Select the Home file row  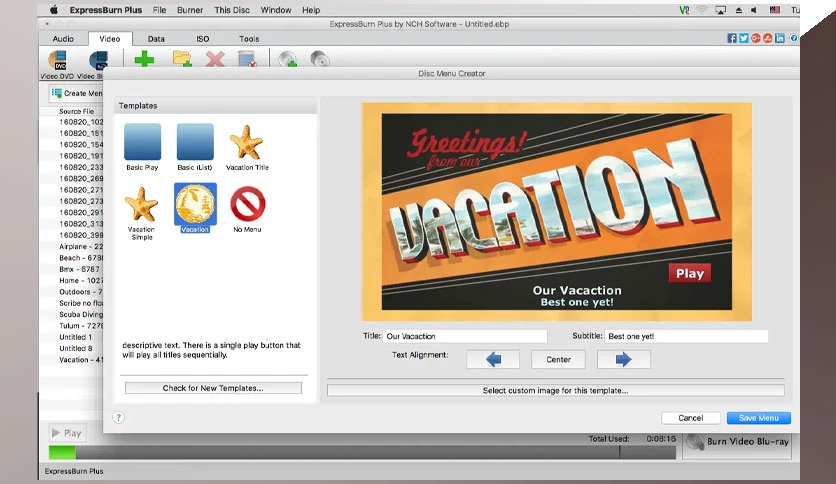(x=71, y=280)
